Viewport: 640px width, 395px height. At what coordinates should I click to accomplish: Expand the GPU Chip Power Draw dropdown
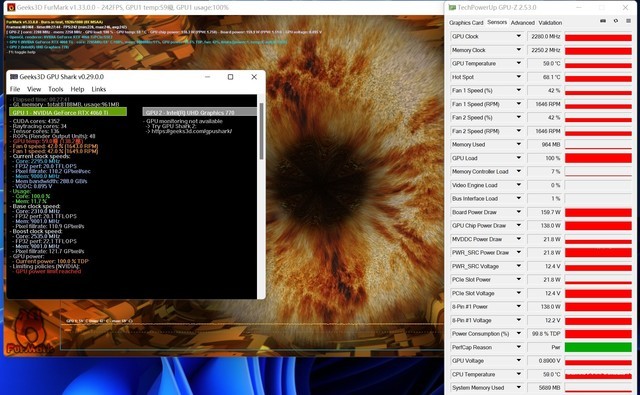coord(518,225)
